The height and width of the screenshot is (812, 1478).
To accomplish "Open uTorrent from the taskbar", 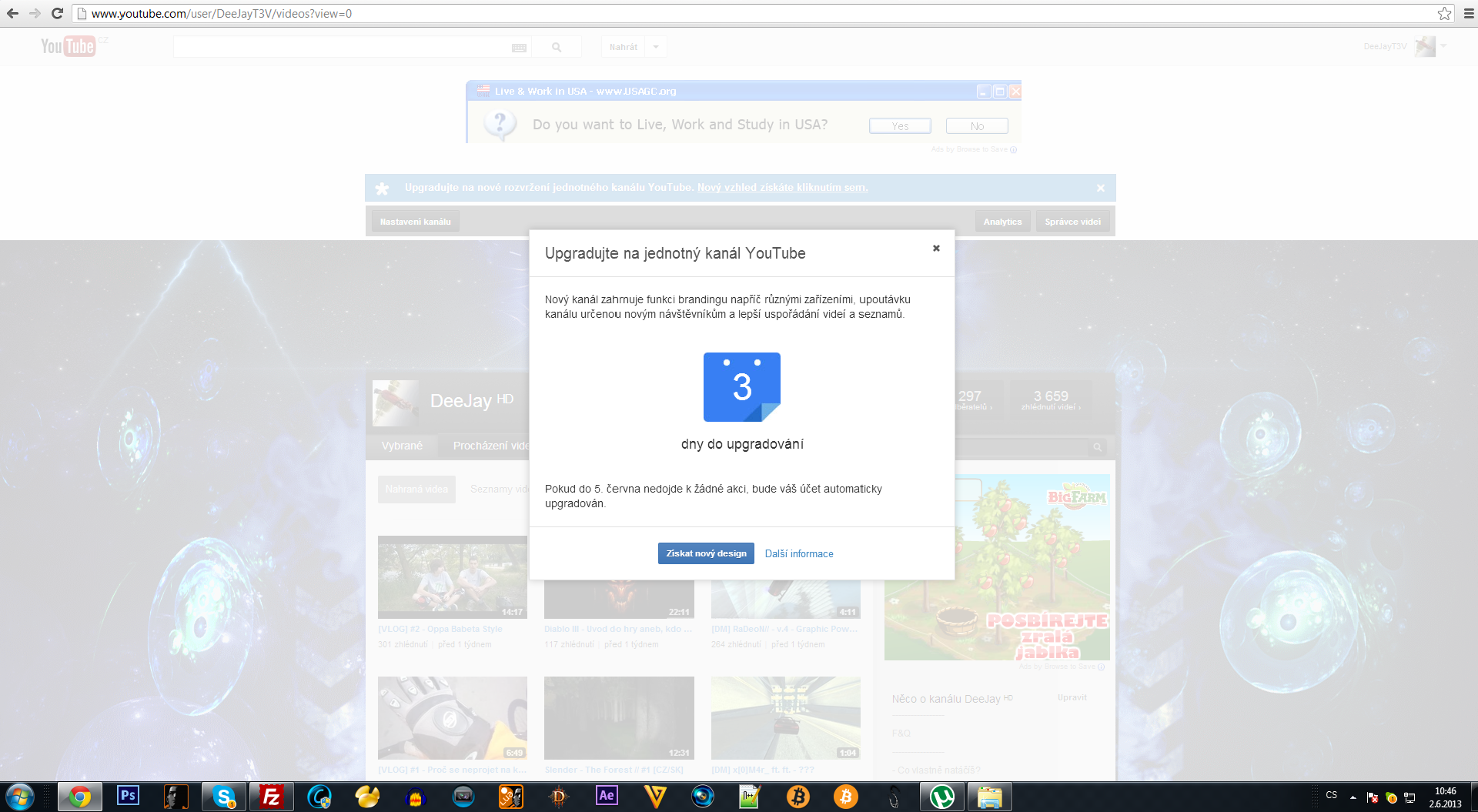I will [942, 797].
